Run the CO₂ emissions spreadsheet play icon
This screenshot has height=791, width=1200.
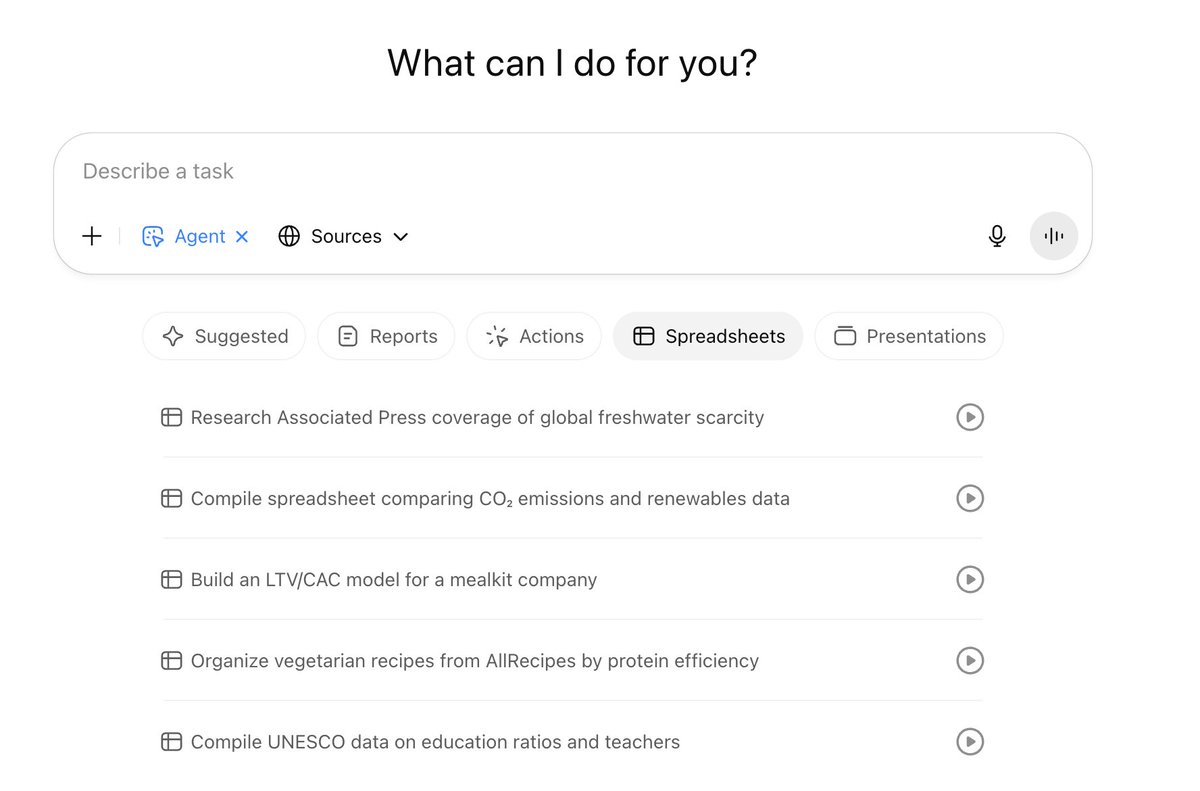970,498
